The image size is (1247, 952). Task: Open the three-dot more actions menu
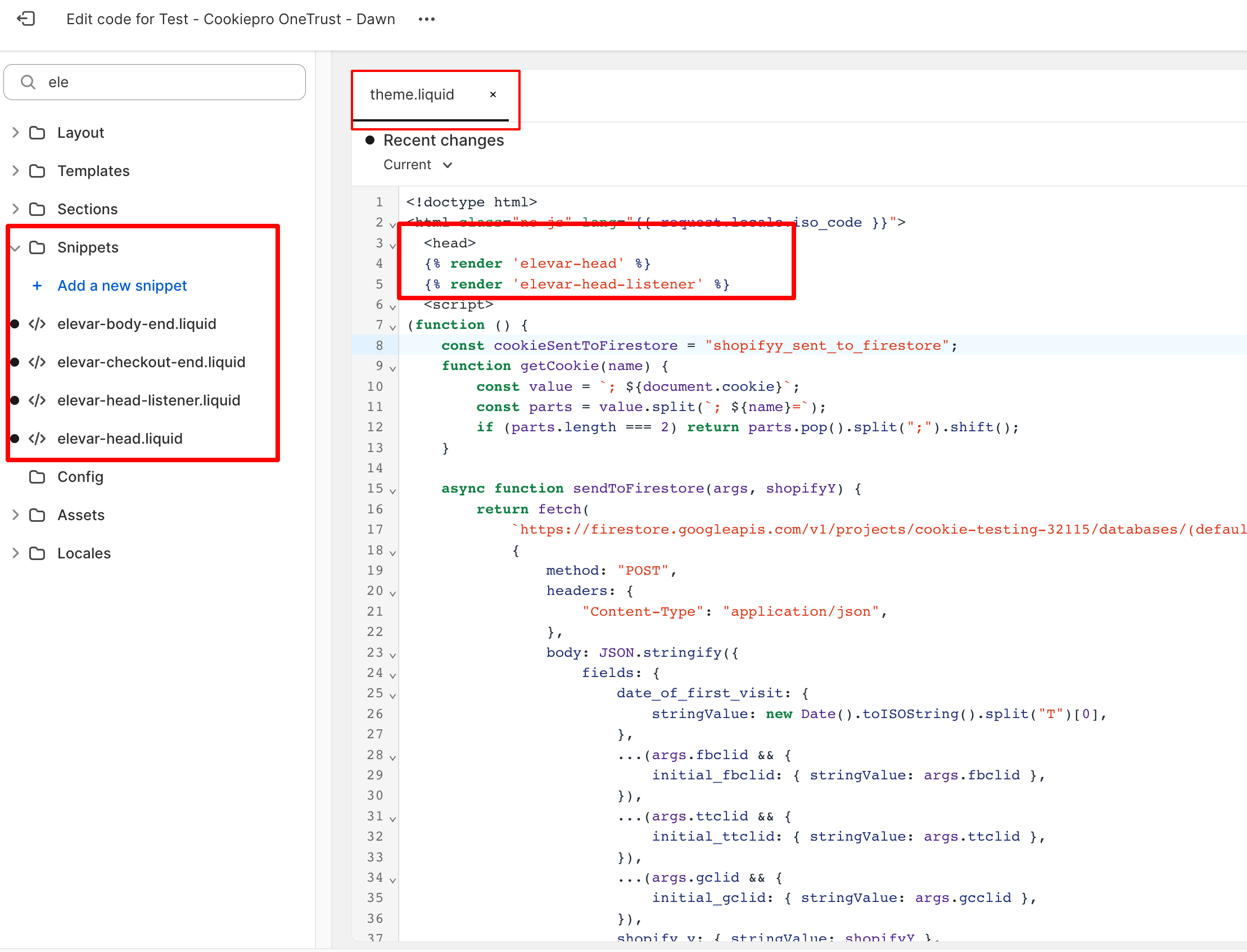[426, 19]
